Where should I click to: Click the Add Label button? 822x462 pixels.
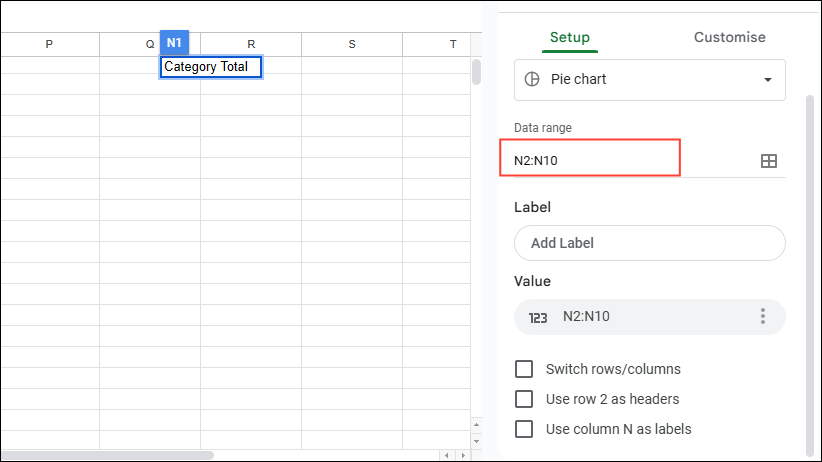coord(649,243)
